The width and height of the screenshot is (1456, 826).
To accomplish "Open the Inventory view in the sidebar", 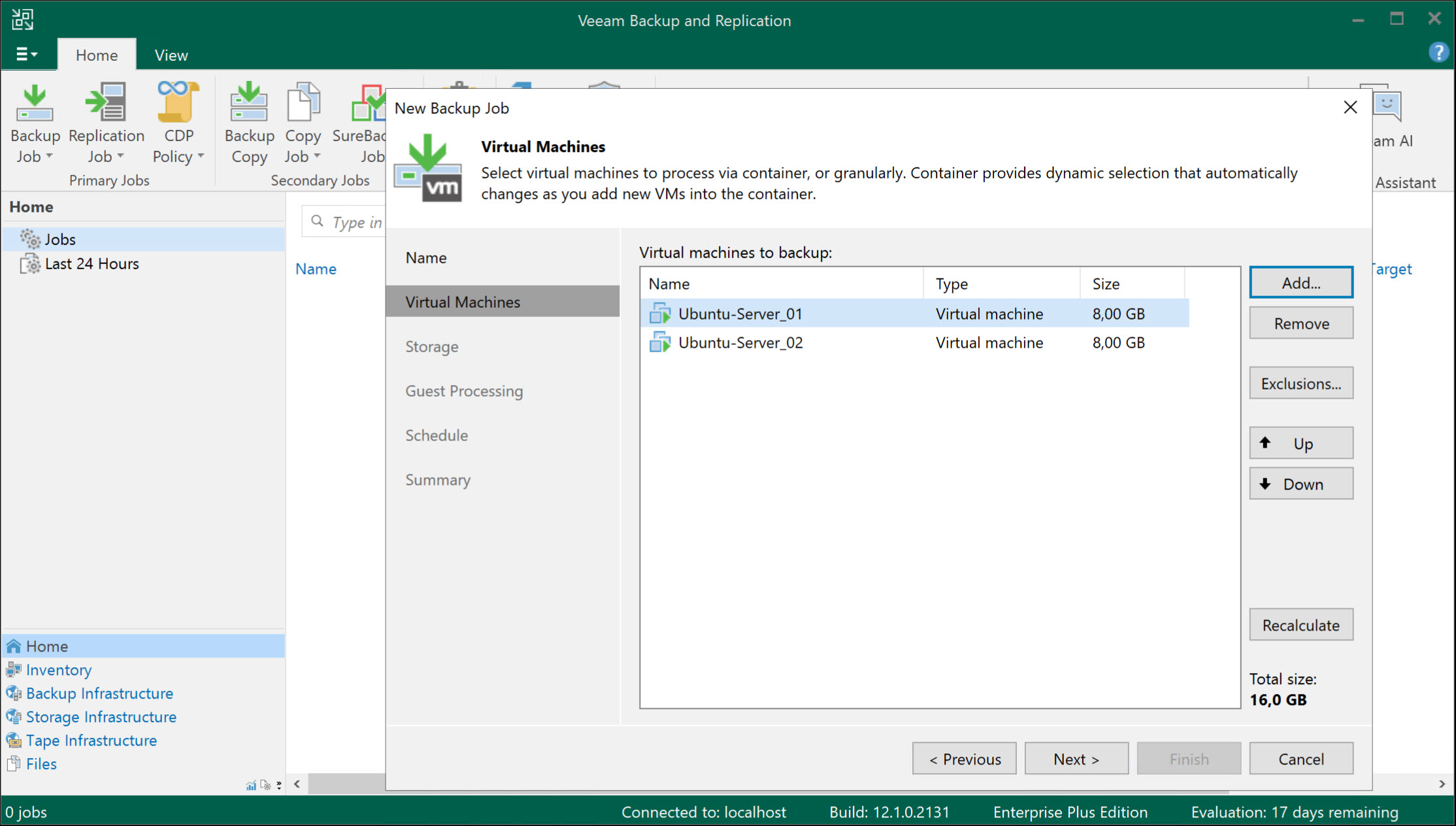I will [x=58, y=669].
